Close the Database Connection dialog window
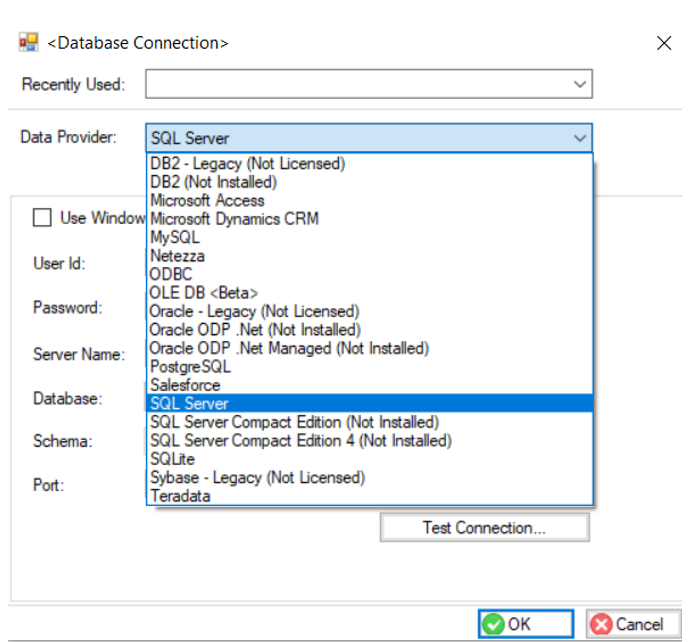The width and height of the screenshot is (691, 642). pyautogui.click(x=663, y=43)
